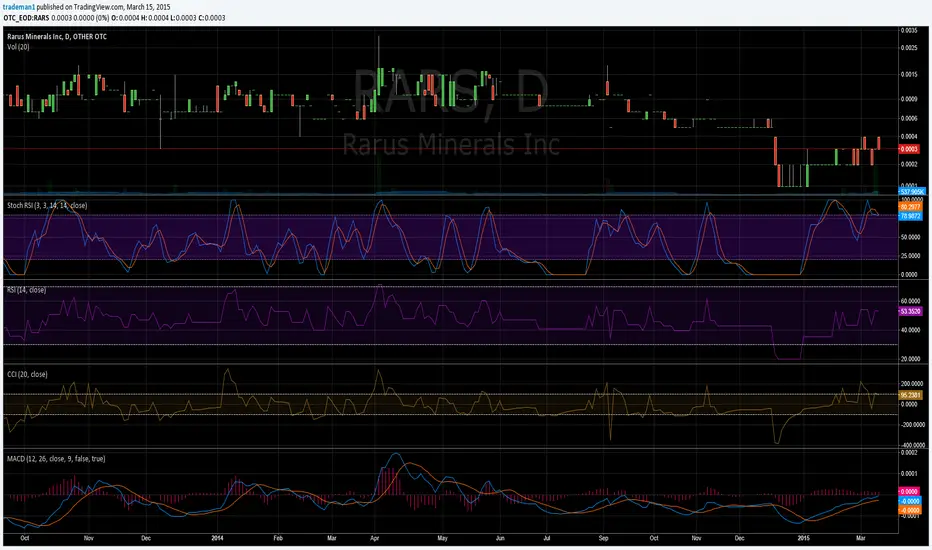The height and width of the screenshot is (550, 932).
Task: Click the orange 80.2977 Stoch RSI value
Action: coord(911,207)
